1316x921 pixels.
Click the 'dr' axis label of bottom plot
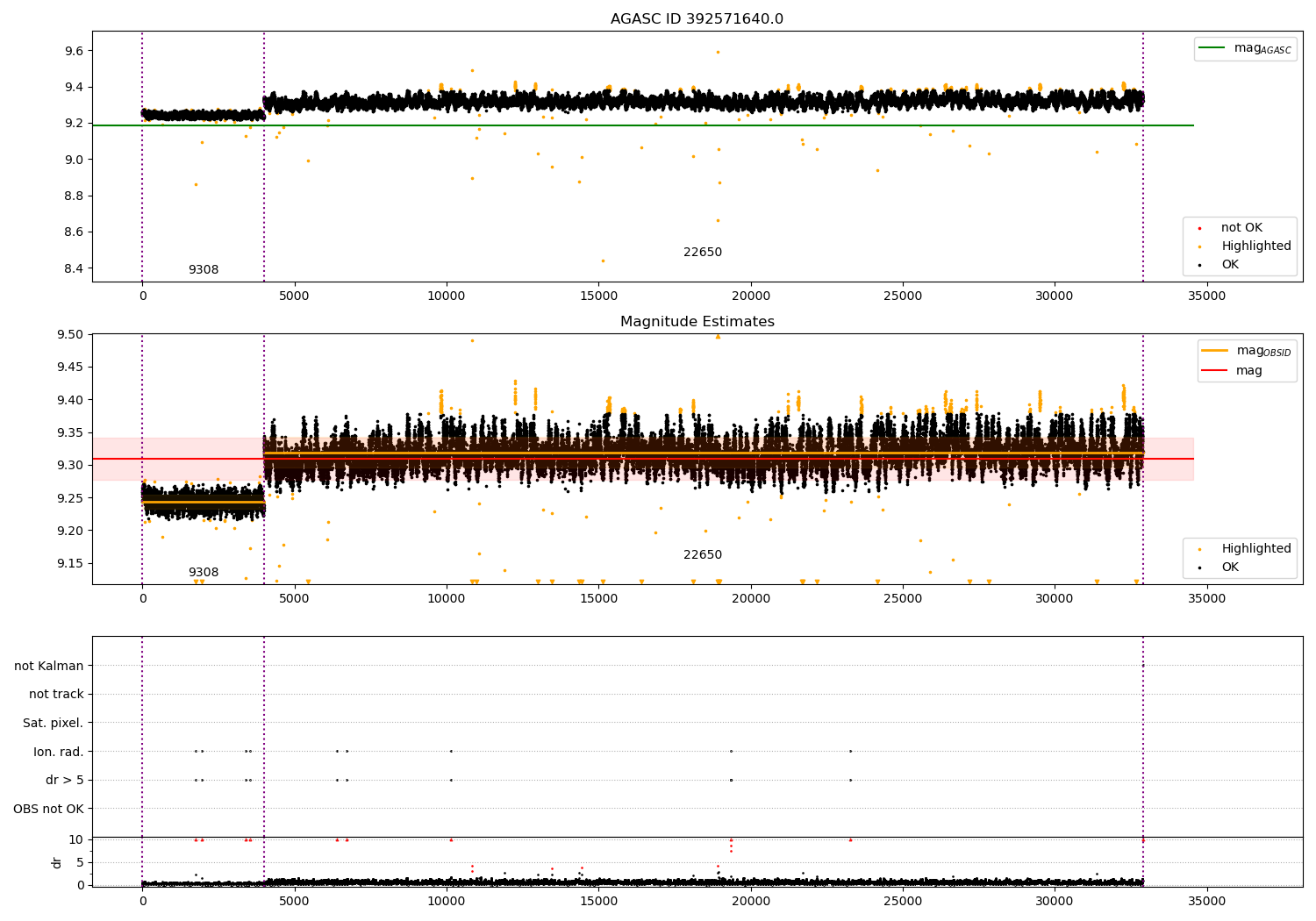pyautogui.click(x=57, y=862)
